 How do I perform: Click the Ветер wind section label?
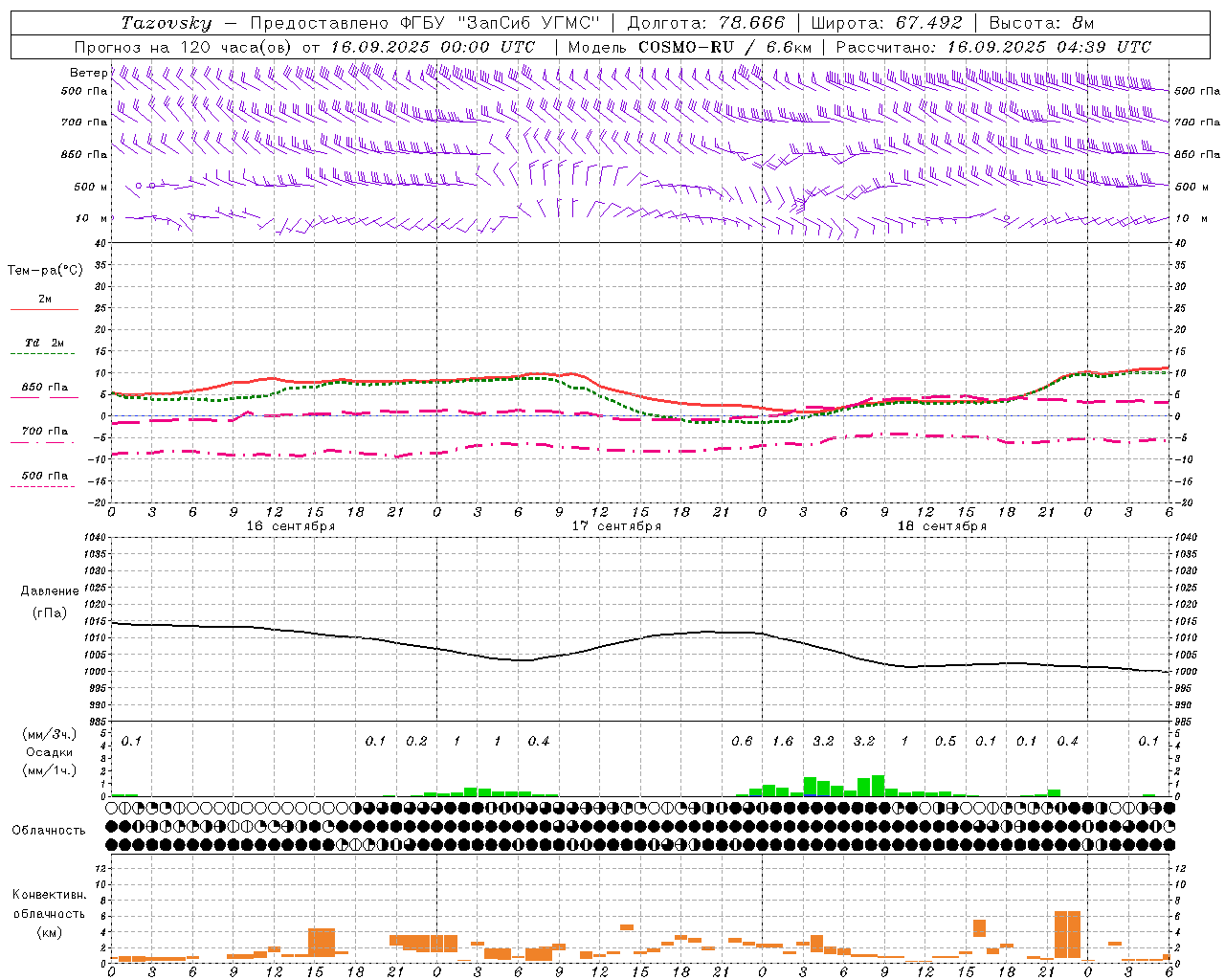(88, 73)
